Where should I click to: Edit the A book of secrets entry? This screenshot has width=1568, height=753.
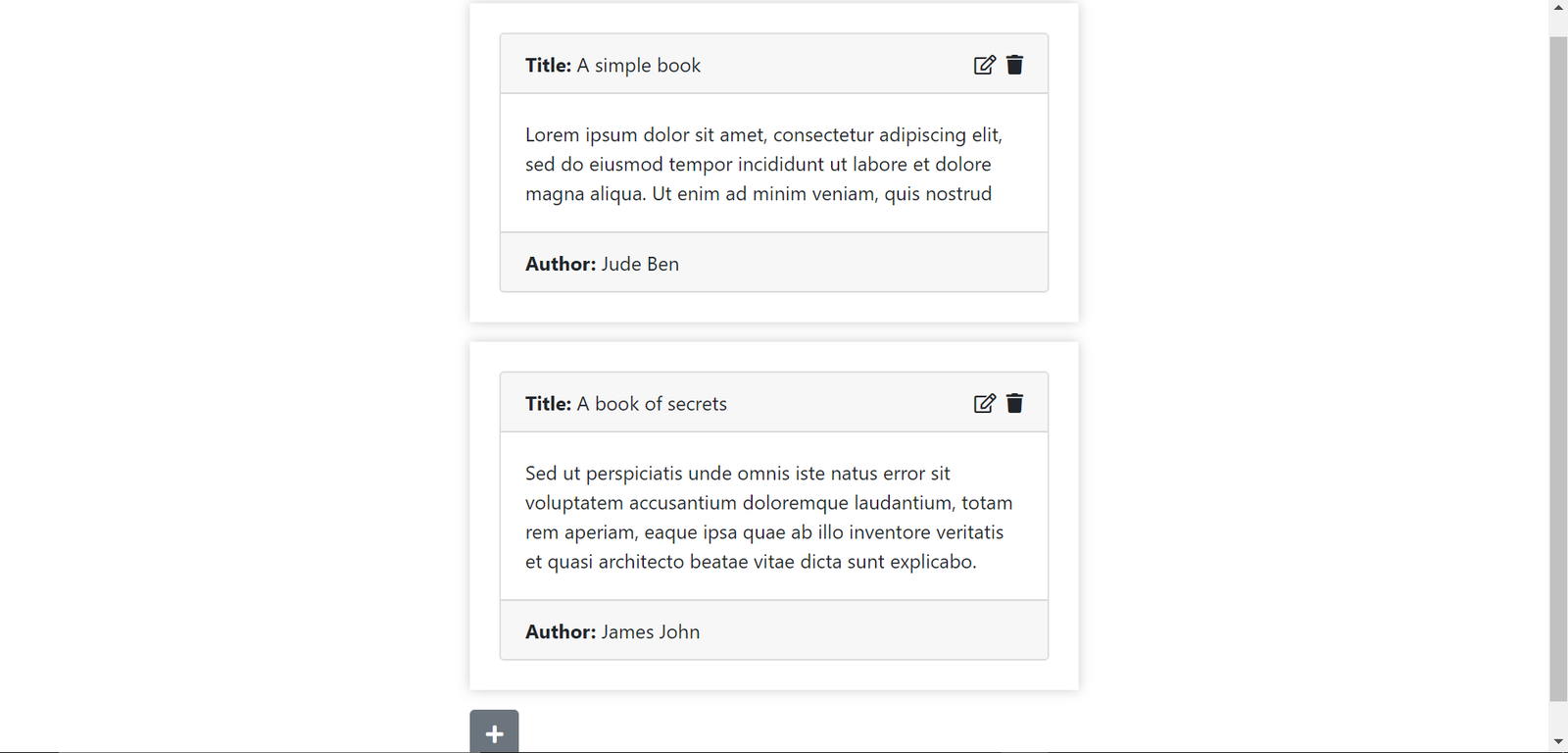(984, 403)
